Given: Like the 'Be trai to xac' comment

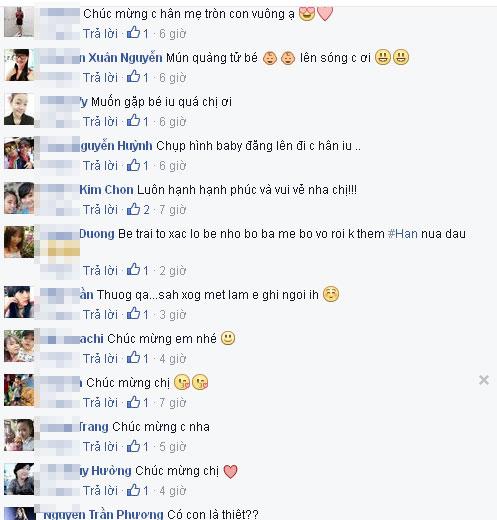Looking at the screenshot, I should [x=133, y=270].
